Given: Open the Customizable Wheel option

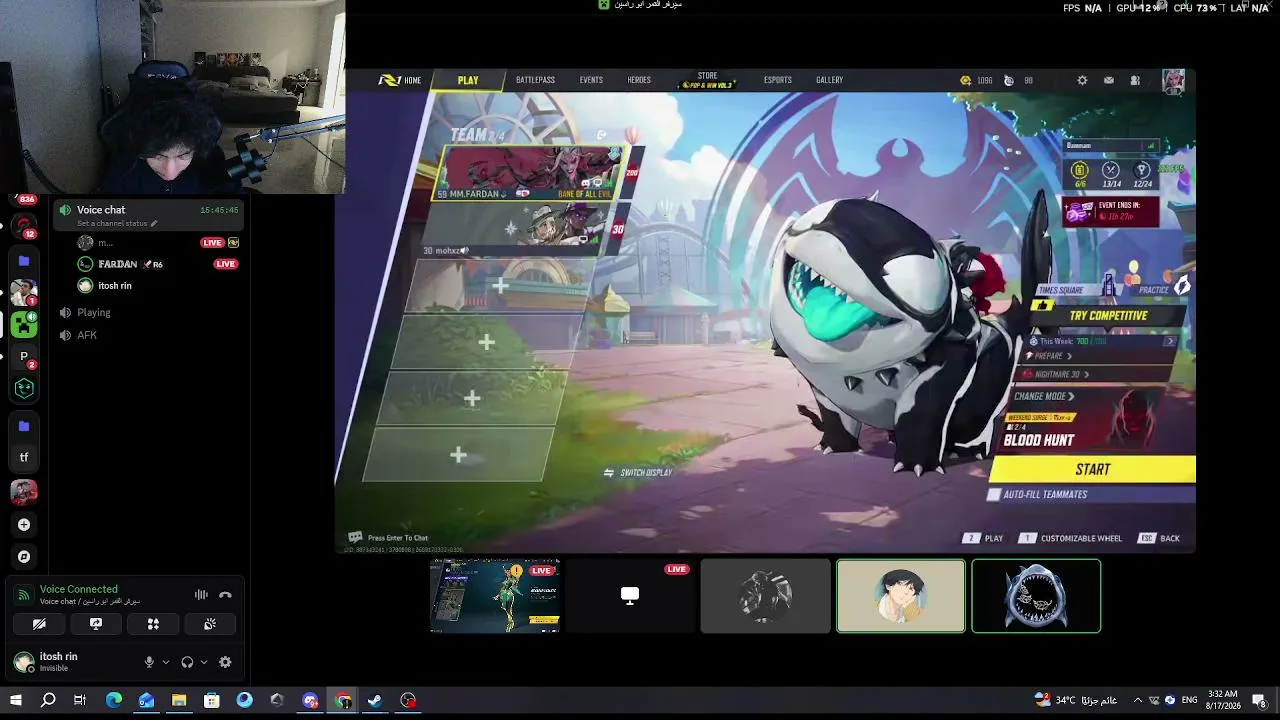Looking at the screenshot, I should coord(1071,538).
